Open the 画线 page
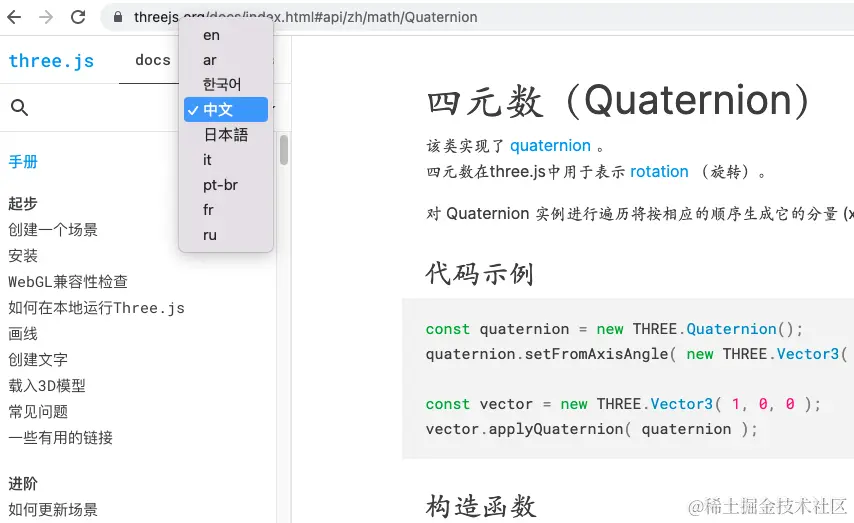The height and width of the screenshot is (523, 854). pos(23,333)
